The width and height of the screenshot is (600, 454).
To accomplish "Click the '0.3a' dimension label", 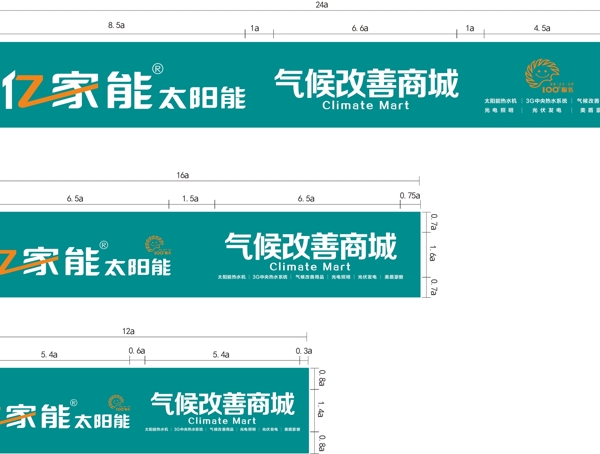I will (304, 351).
